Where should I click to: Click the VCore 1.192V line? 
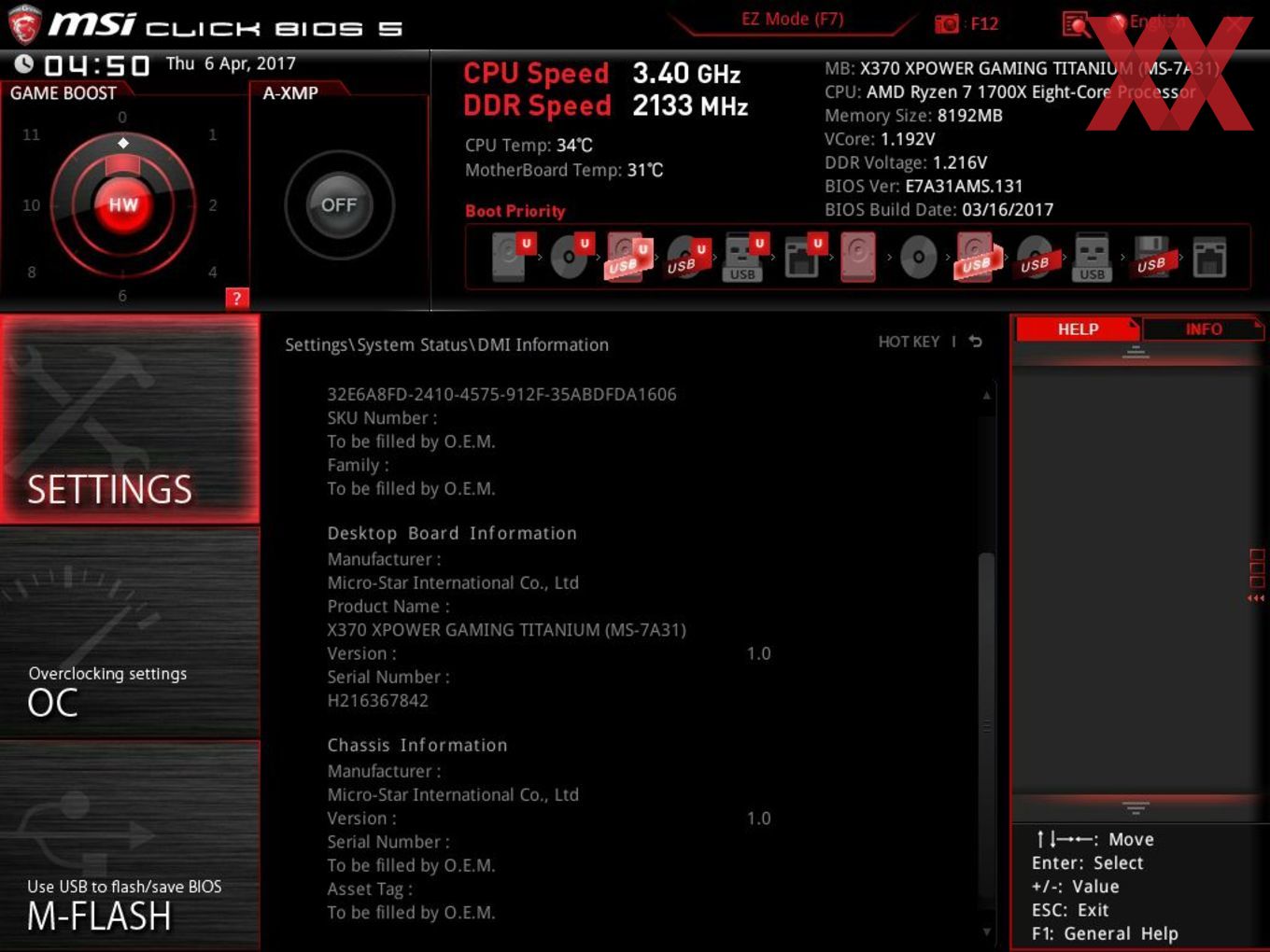[880, 139]
